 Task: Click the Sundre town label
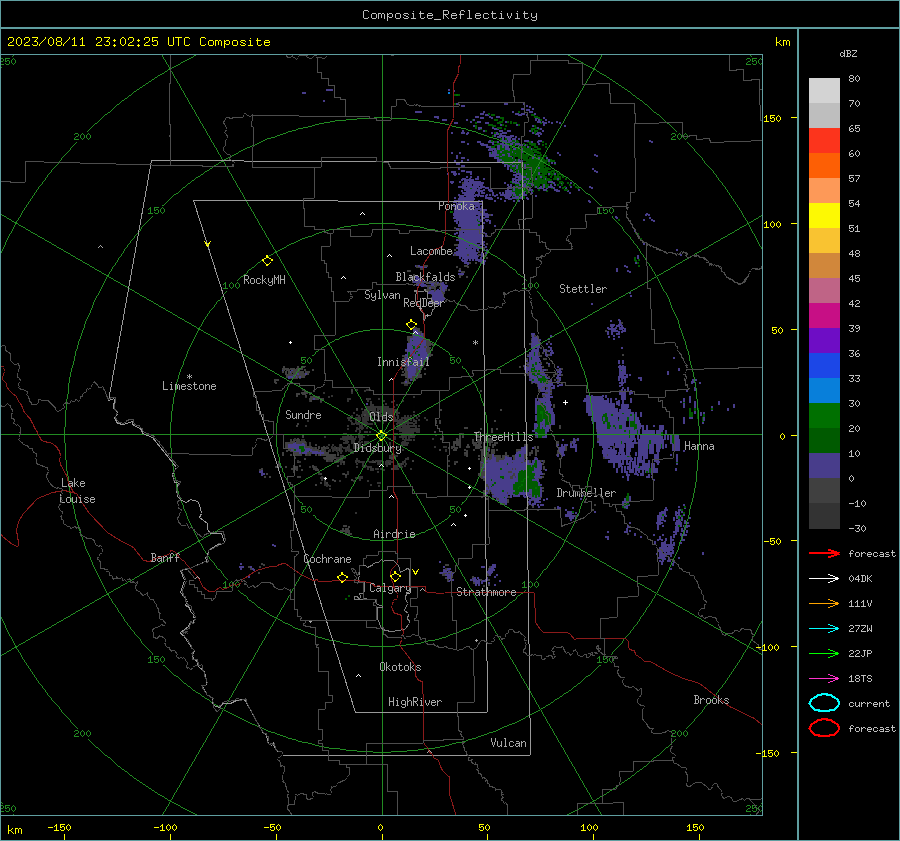pyautogui.click(x=303, y=415)
